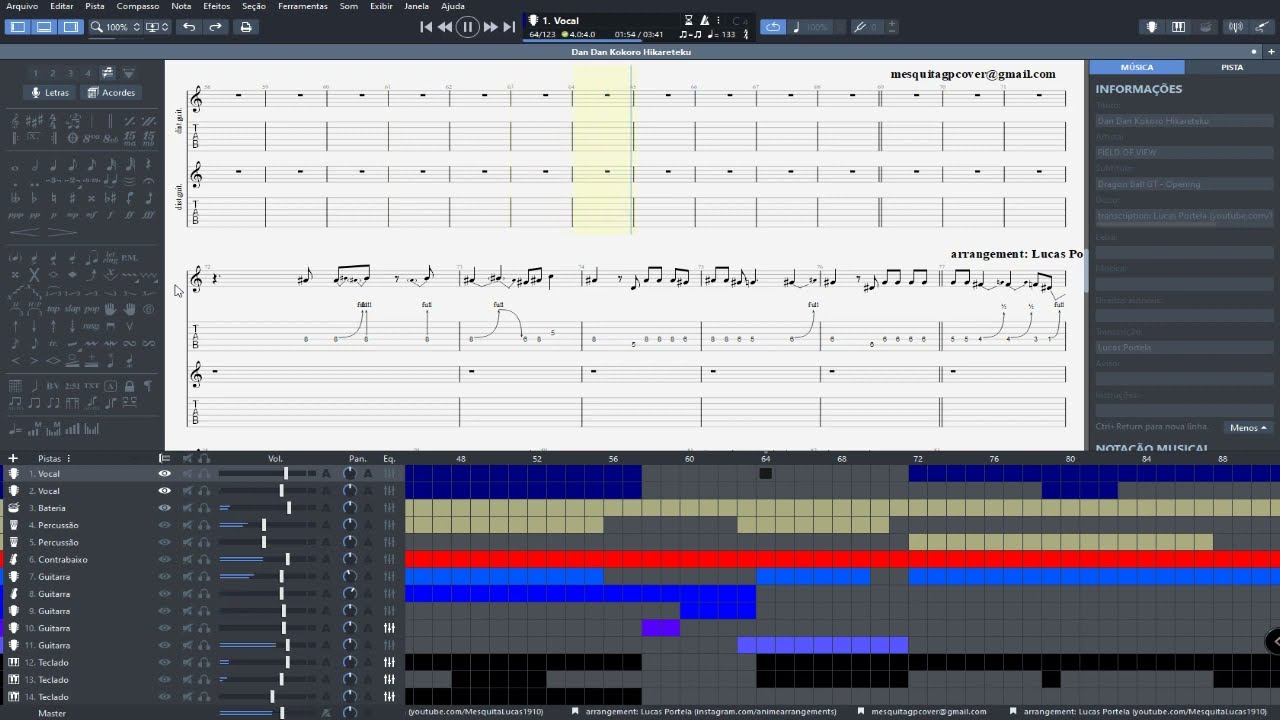The width and height of the screenshot is (1280, 720).
Task: Add a new track with plus icon
Action: coord(13,458)
